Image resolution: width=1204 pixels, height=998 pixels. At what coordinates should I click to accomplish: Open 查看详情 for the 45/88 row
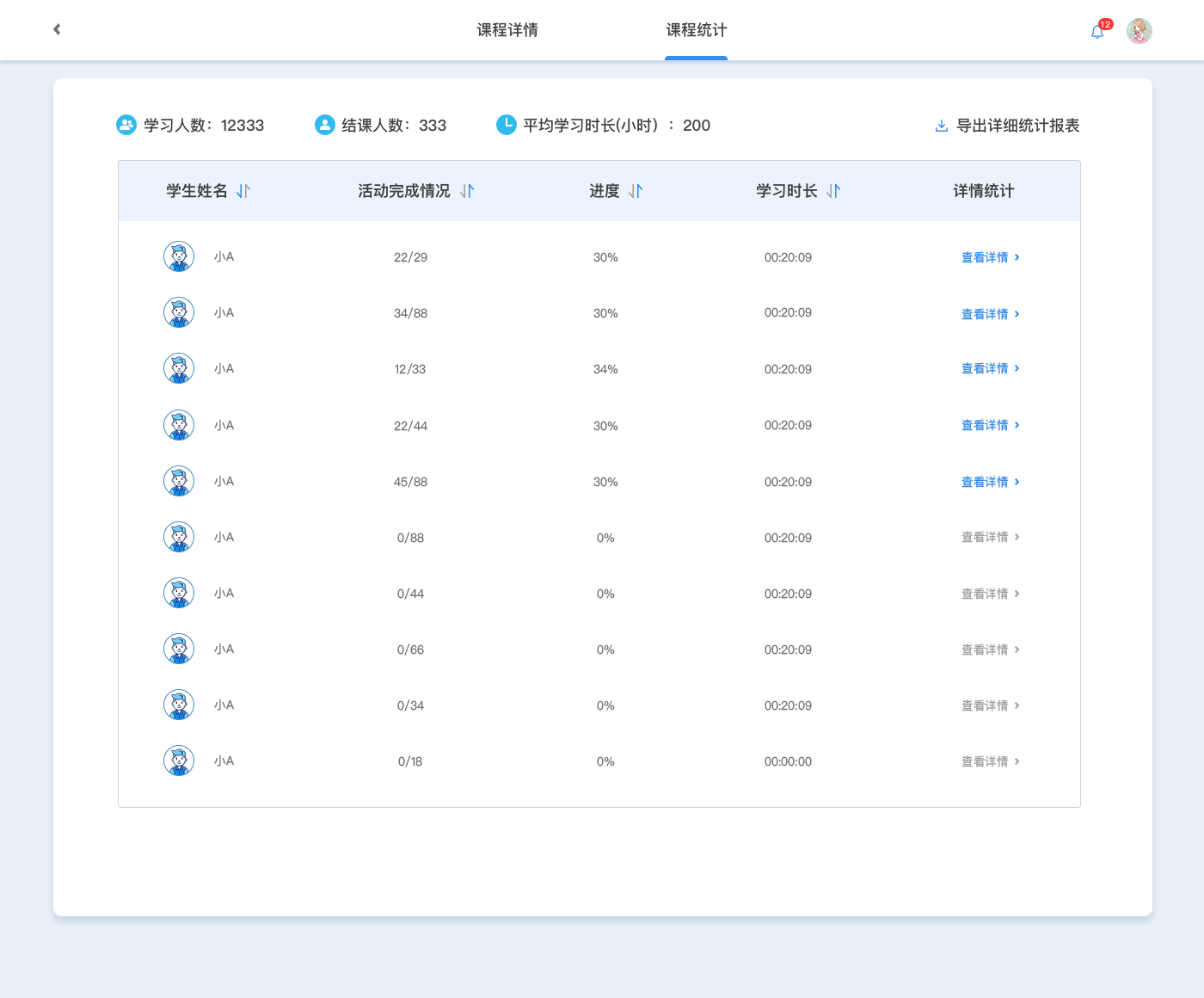coord(991,482)
